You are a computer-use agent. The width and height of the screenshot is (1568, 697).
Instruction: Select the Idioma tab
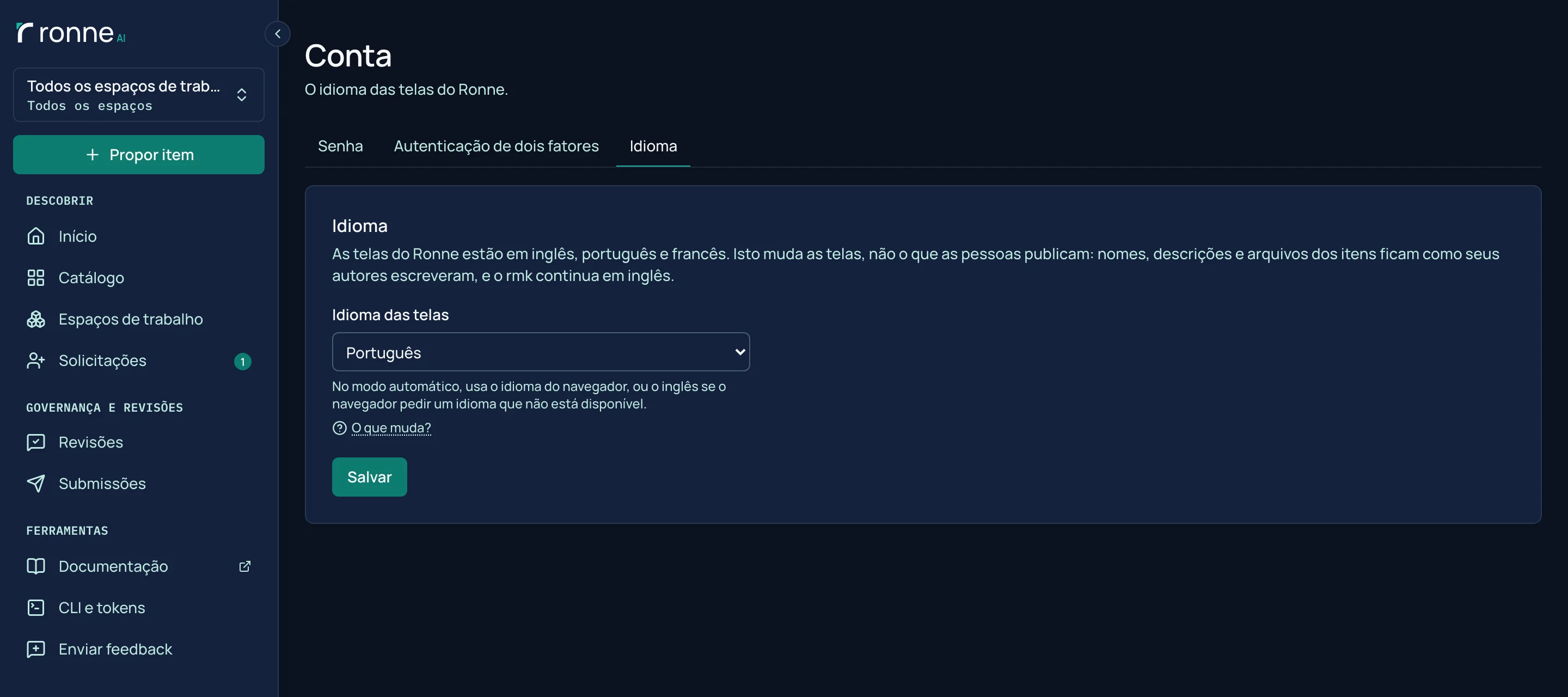(x=653, y=146)
